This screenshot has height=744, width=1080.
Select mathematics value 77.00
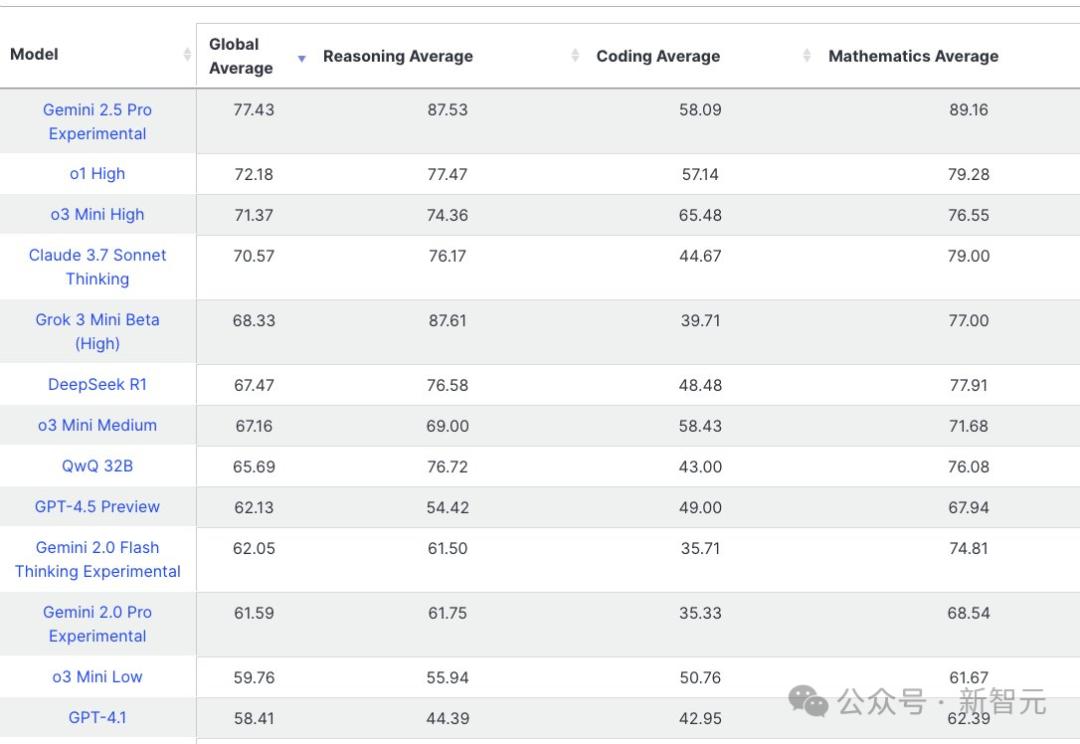[x=968, y=320]
